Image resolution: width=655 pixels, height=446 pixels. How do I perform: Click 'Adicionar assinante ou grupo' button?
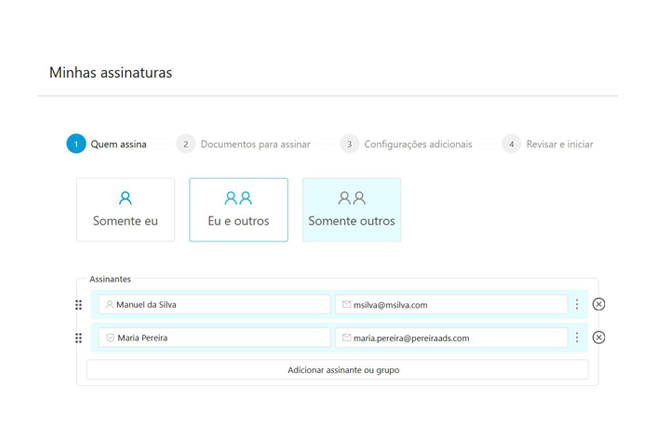[337, 370]
